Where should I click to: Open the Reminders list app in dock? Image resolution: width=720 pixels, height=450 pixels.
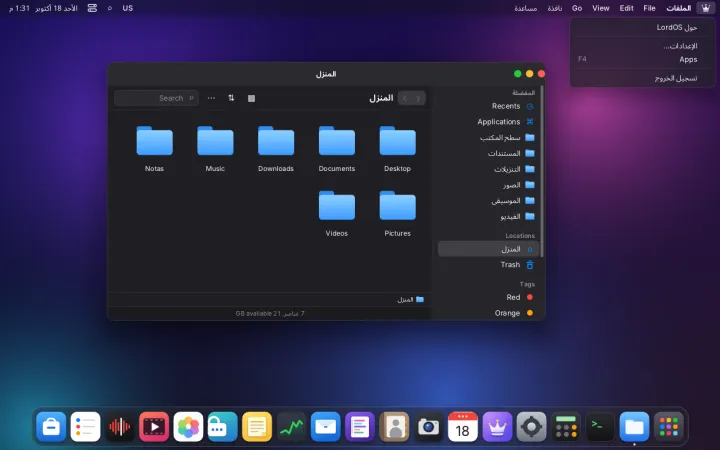point(85,427)
